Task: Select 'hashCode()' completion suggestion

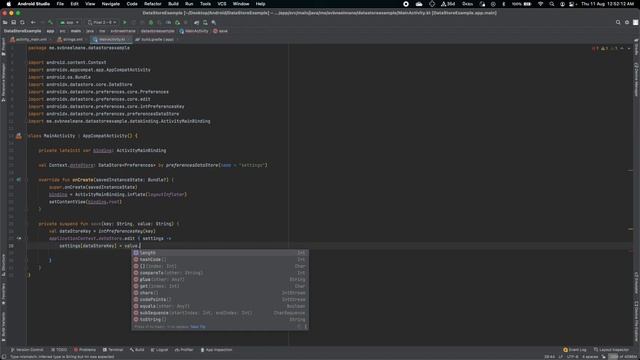Action: [x=220, y=260]
